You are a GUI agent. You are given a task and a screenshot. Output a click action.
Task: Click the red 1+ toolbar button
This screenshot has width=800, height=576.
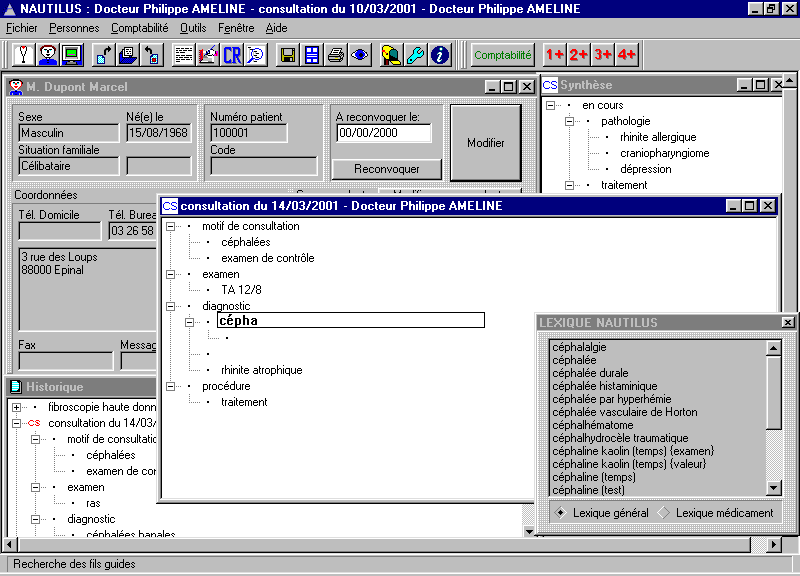tap(555, 55)
